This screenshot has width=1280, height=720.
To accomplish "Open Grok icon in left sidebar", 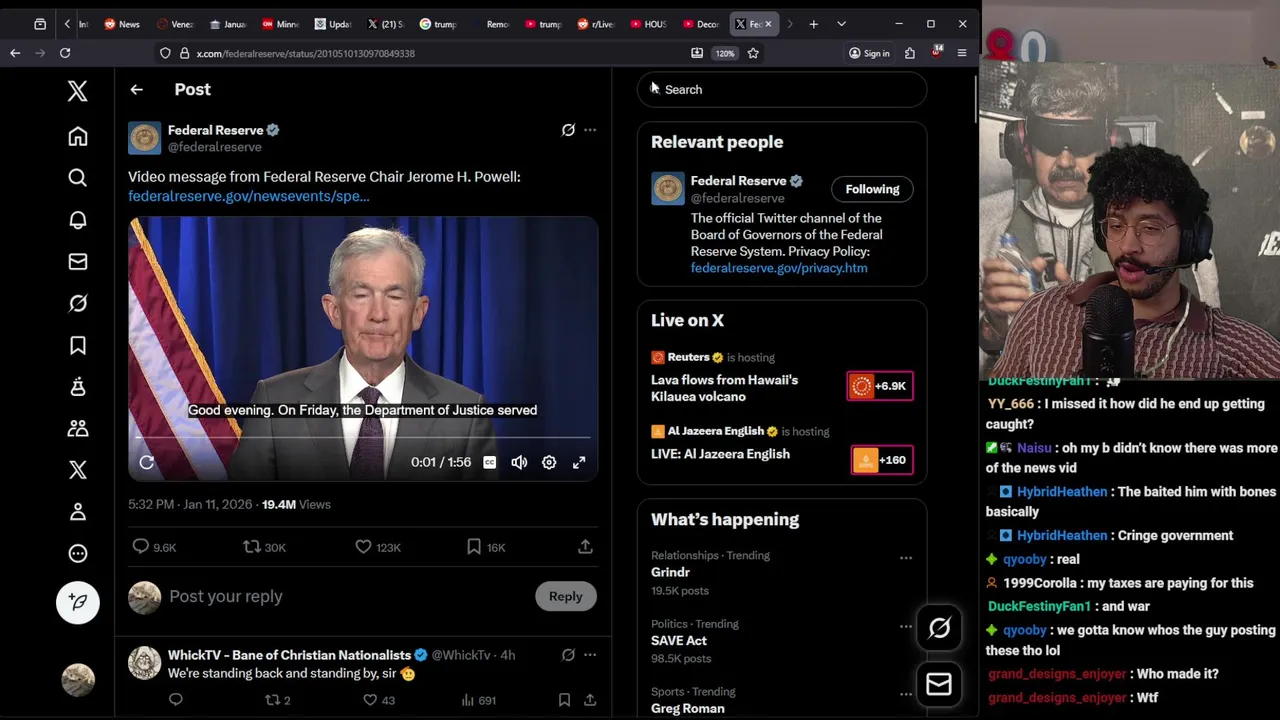I will point(77,303).
